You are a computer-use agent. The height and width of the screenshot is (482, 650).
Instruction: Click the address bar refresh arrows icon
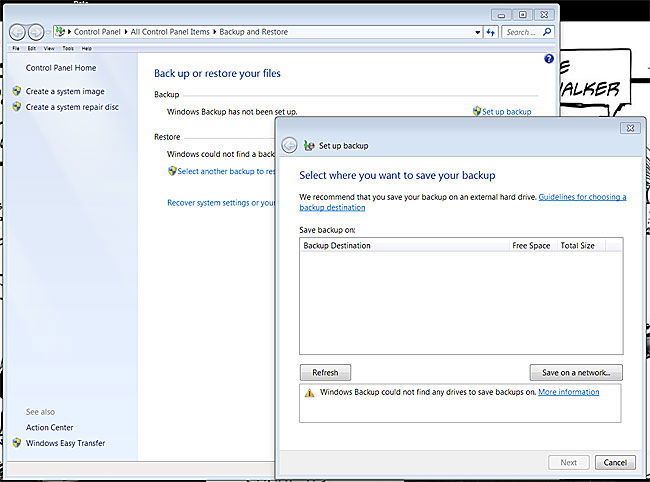click(x=491, y=32)
